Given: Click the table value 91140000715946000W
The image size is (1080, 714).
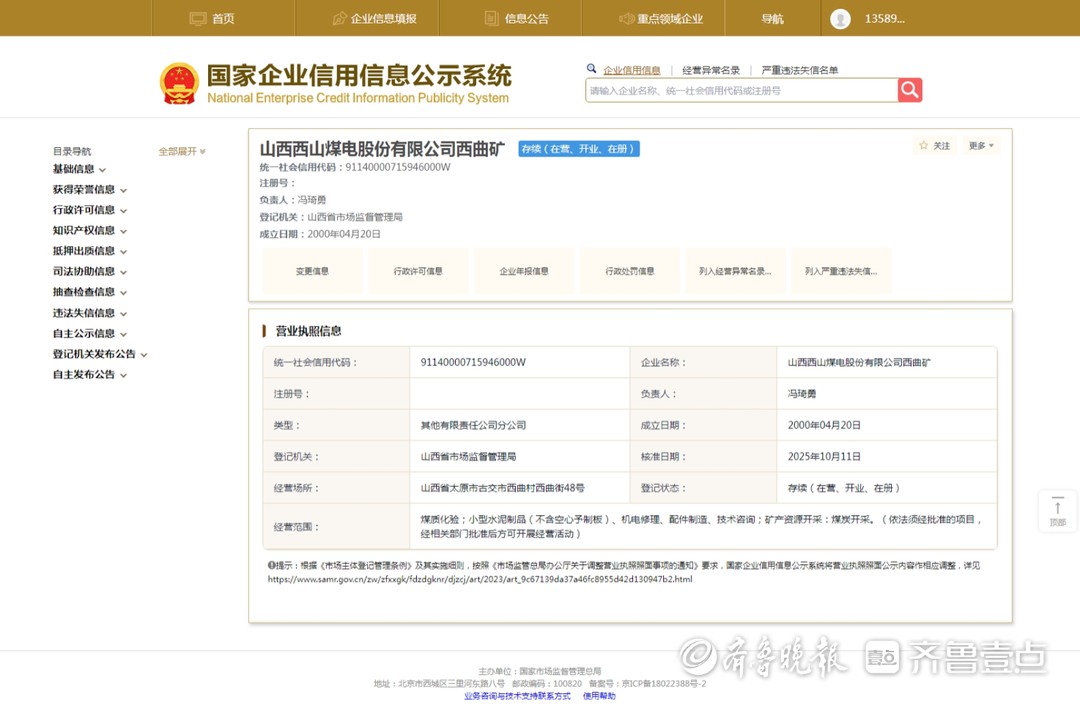Looking at the screenshot, I should click(x=473, y=362).
